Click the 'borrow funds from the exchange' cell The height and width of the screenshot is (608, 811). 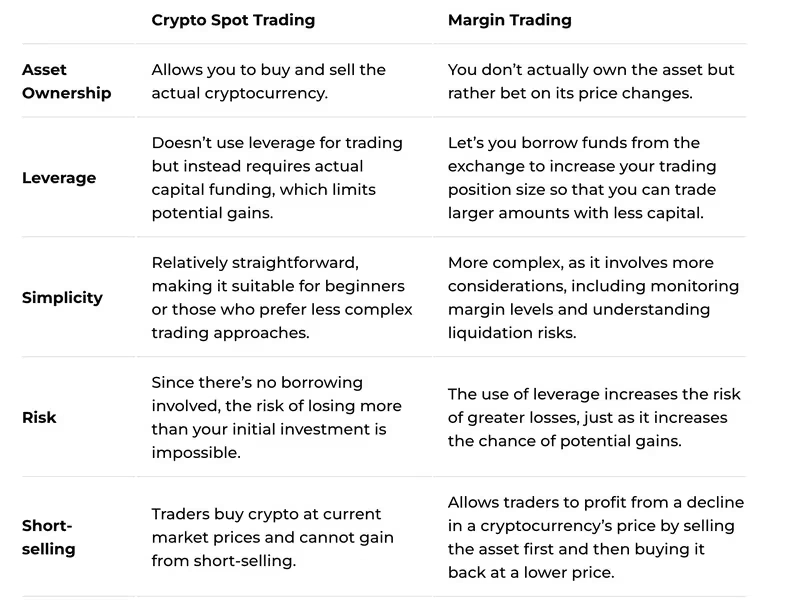(x=582, y=178)
